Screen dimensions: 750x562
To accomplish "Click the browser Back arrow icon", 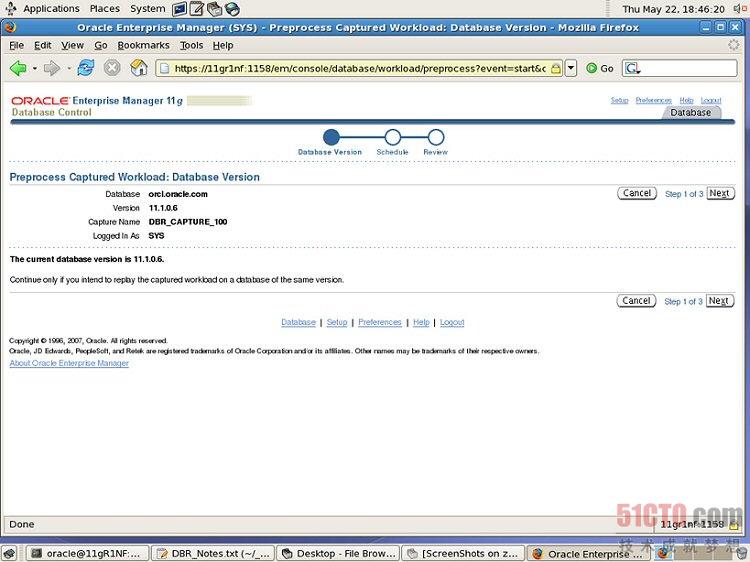I will point(18,68).
